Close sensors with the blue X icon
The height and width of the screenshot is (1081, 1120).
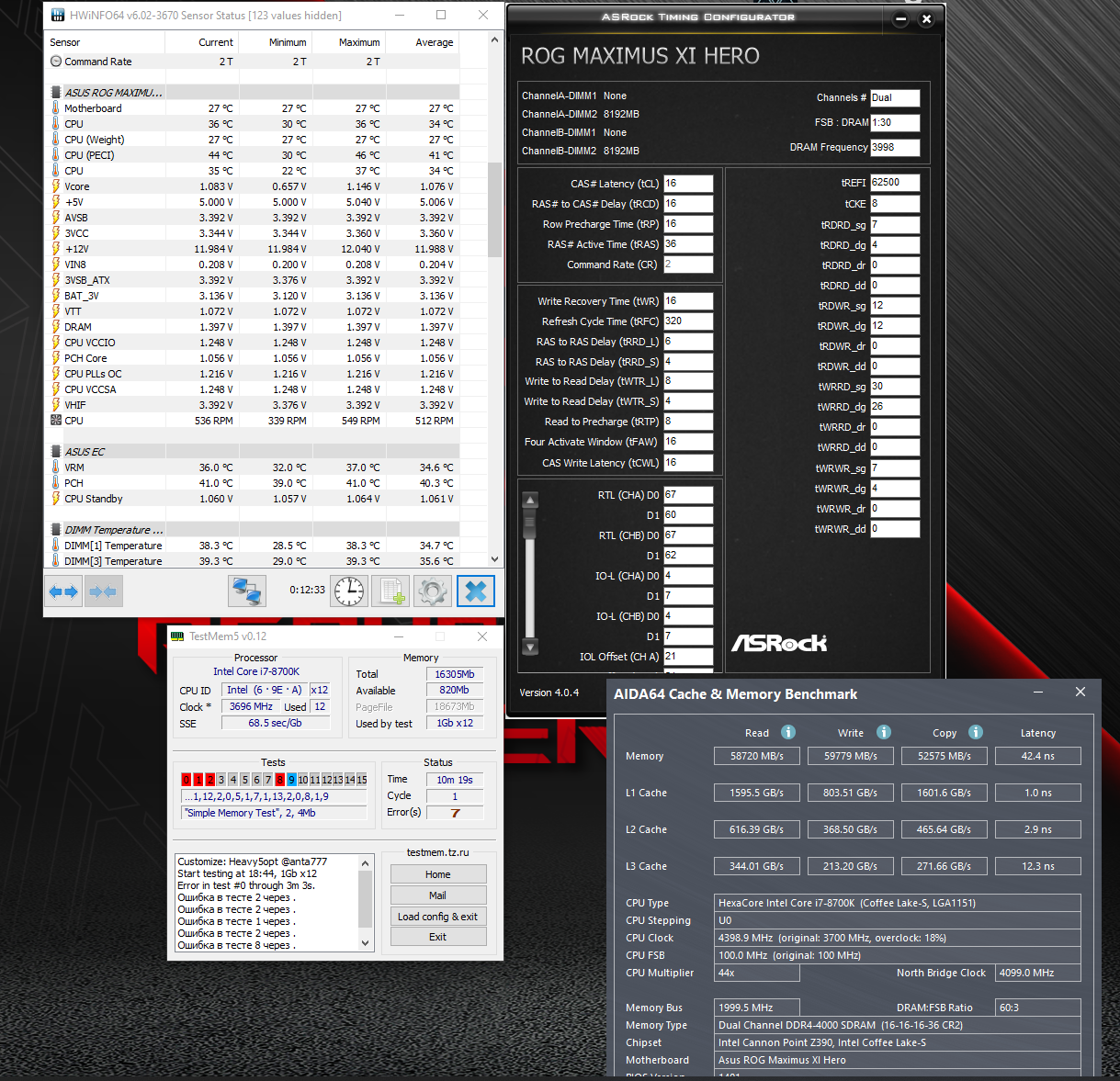pyautogui.click(x=476, y=591)
